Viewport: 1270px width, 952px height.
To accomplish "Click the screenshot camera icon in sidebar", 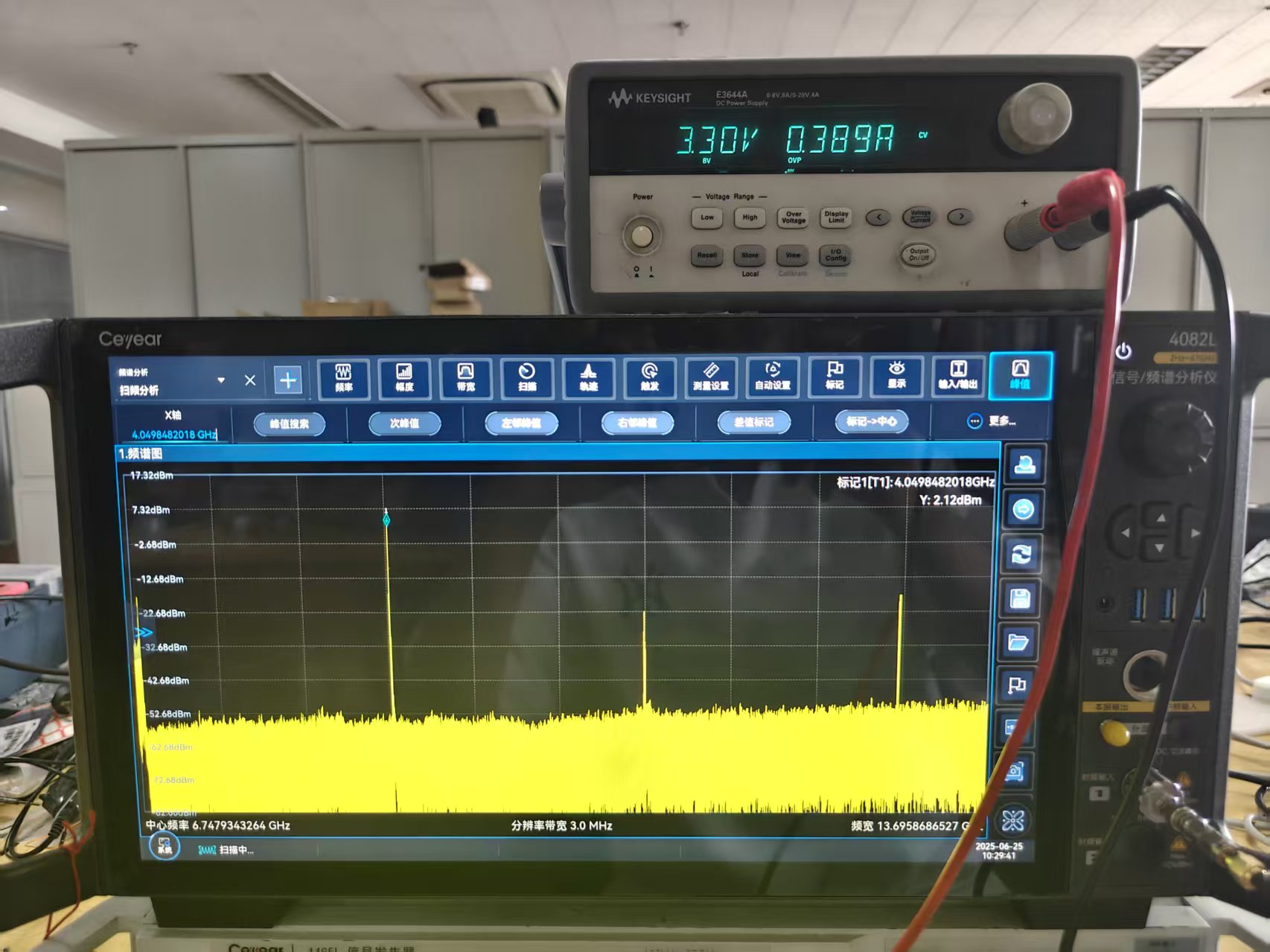I will [x=1014, y=771].
